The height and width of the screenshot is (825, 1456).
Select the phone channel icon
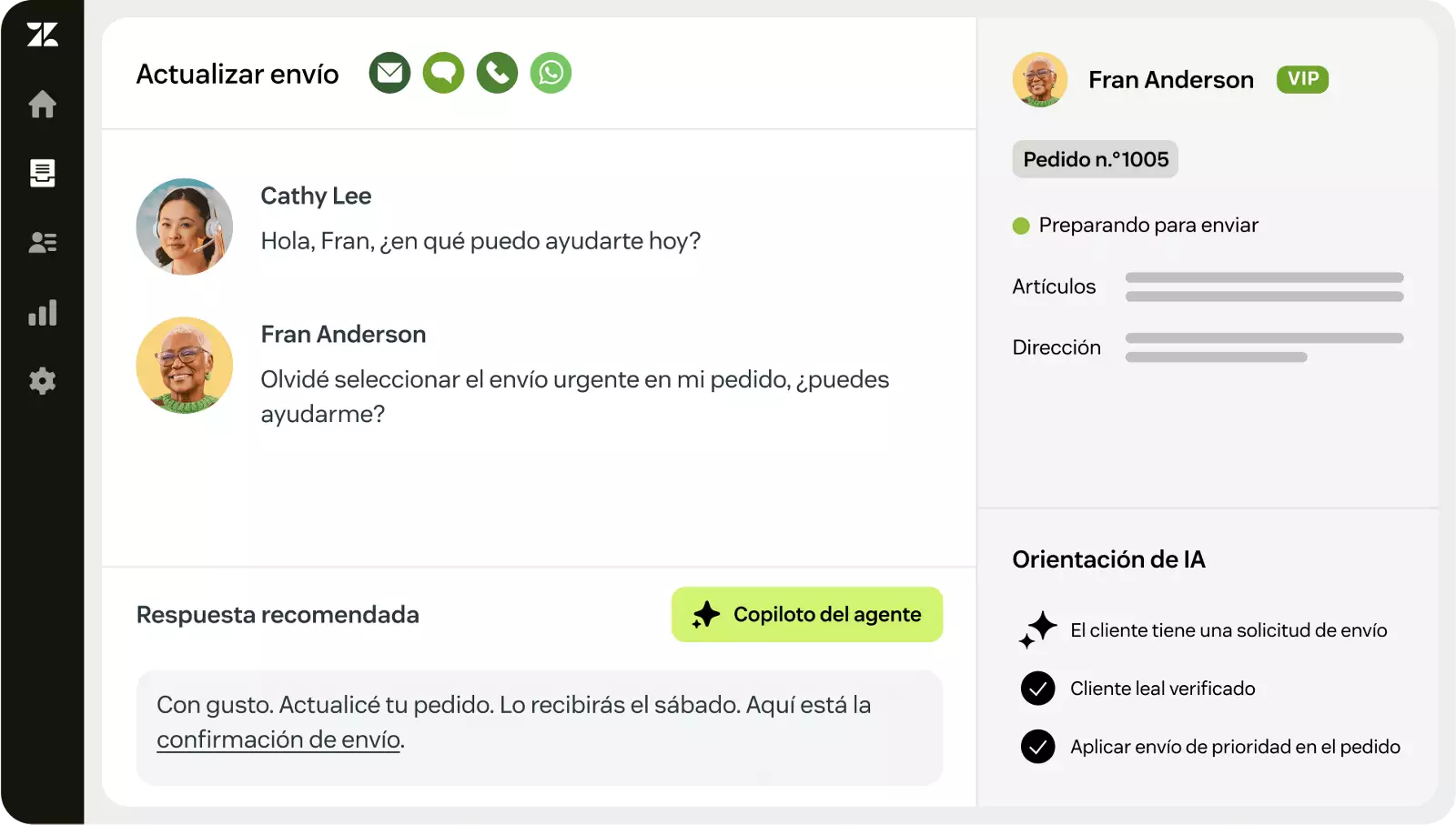point(497,73)
